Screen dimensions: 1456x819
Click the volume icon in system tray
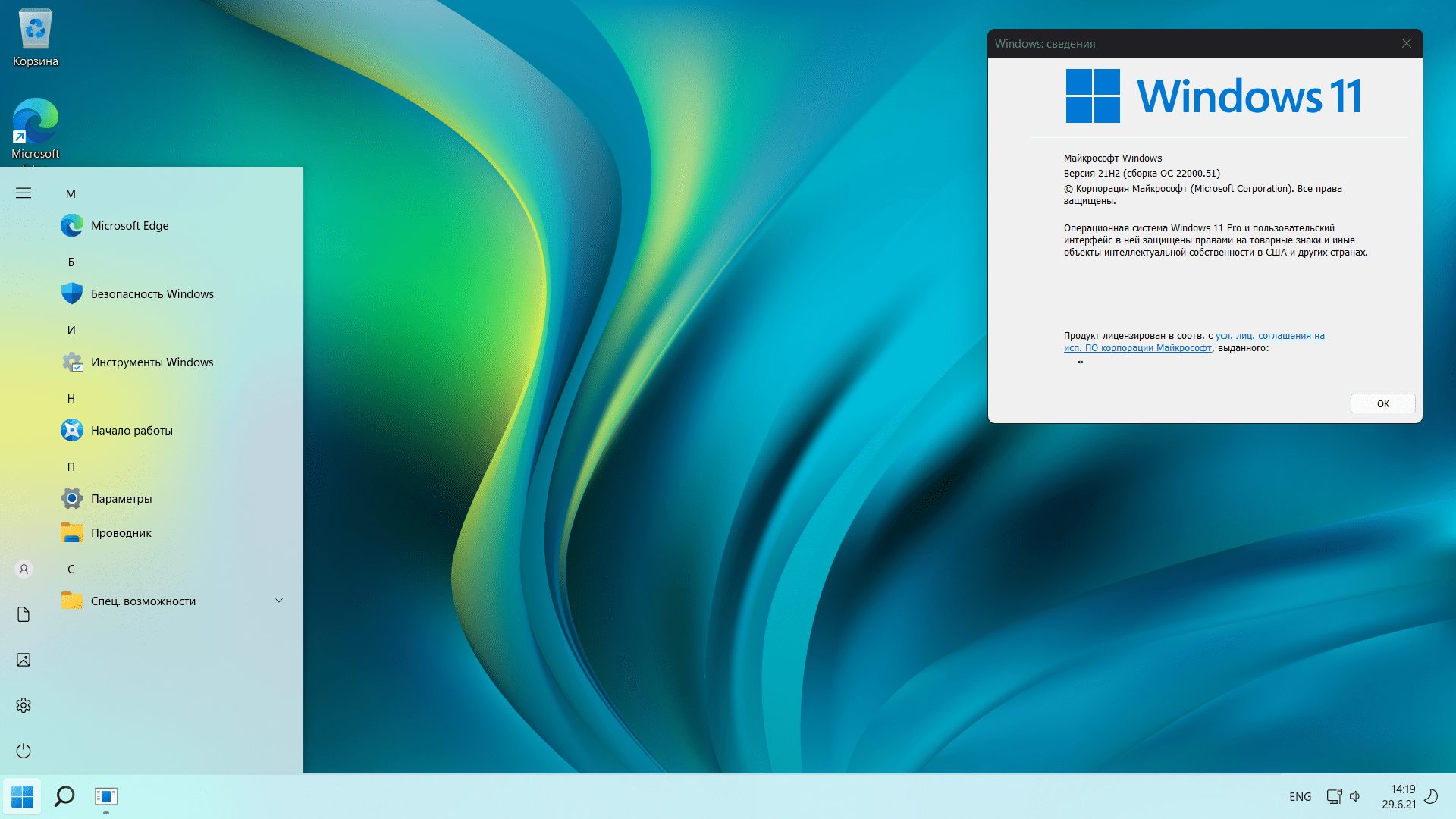point(1355,796)
